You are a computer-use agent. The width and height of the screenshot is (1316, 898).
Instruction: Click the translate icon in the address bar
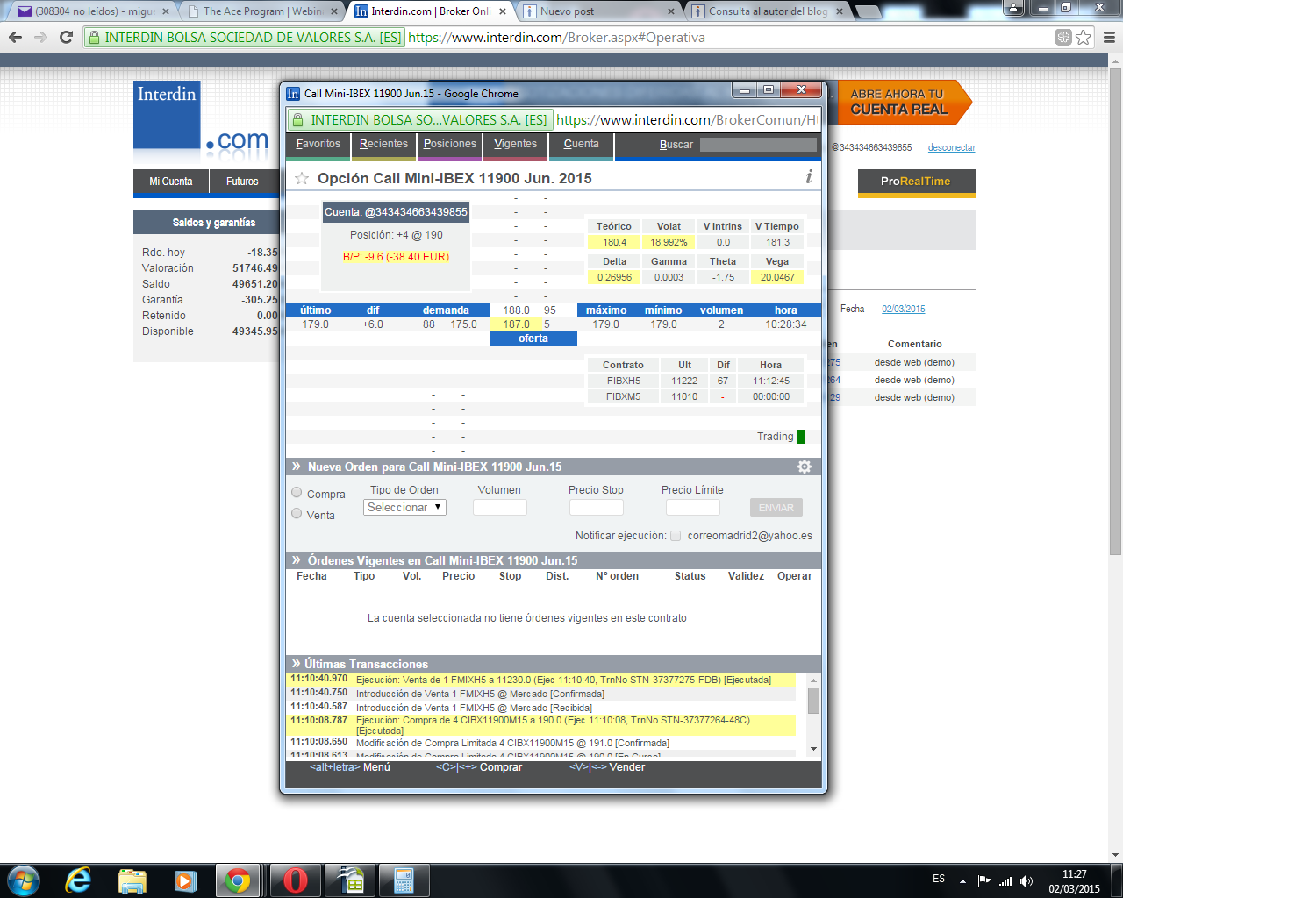[x=1063, y=37]
